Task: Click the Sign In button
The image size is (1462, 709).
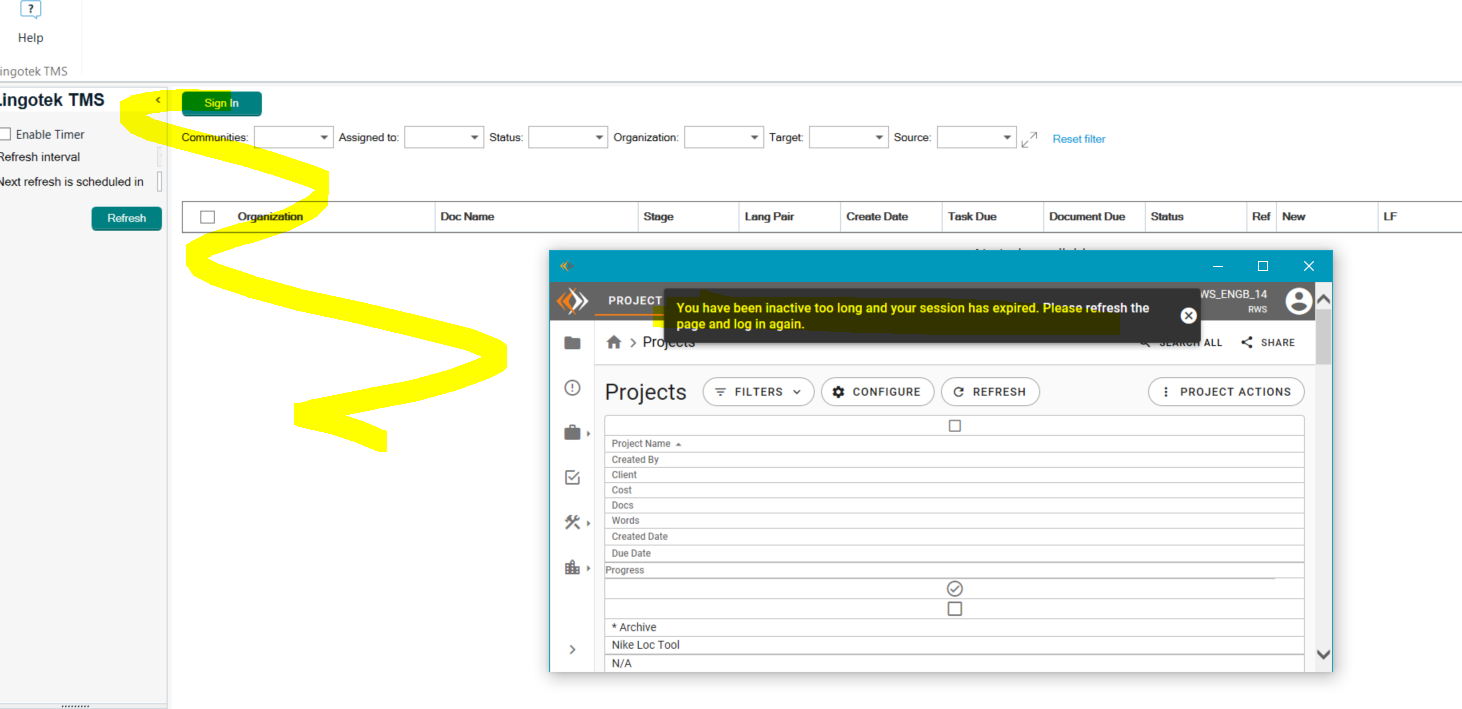Action: click(x=222, y=103)
